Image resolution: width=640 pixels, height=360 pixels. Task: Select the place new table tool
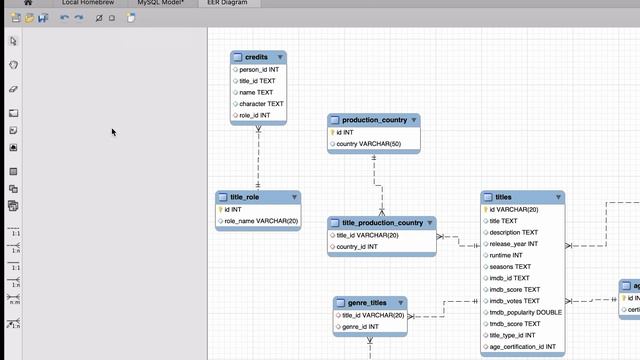13,171
